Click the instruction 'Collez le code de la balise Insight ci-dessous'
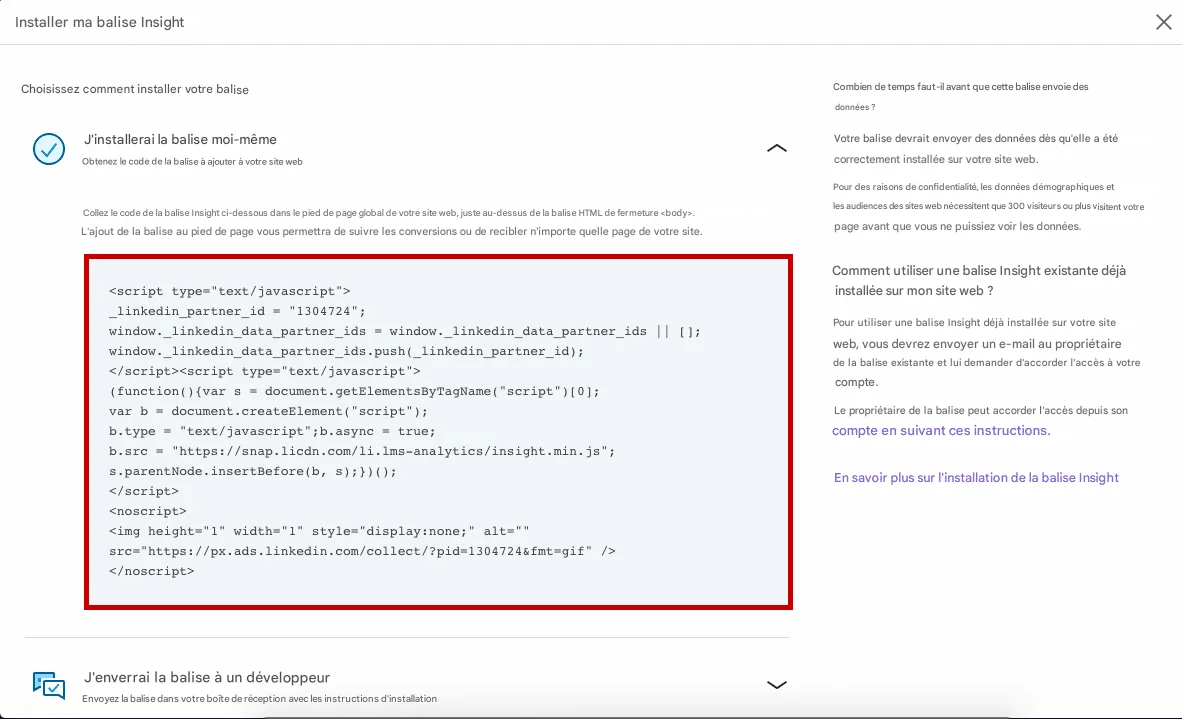Image resolution: width=1182 pixels, height=719 pixels. [x=389, y=213]
